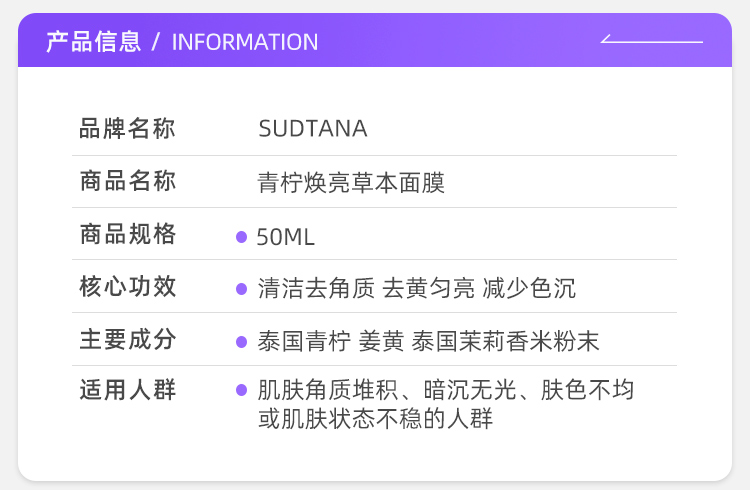Image resolution: width=750 pixels, height=490 pixels.
Task: Click the purple bullet before 肌肤角质堆积
Action: [x=241, y=390]
